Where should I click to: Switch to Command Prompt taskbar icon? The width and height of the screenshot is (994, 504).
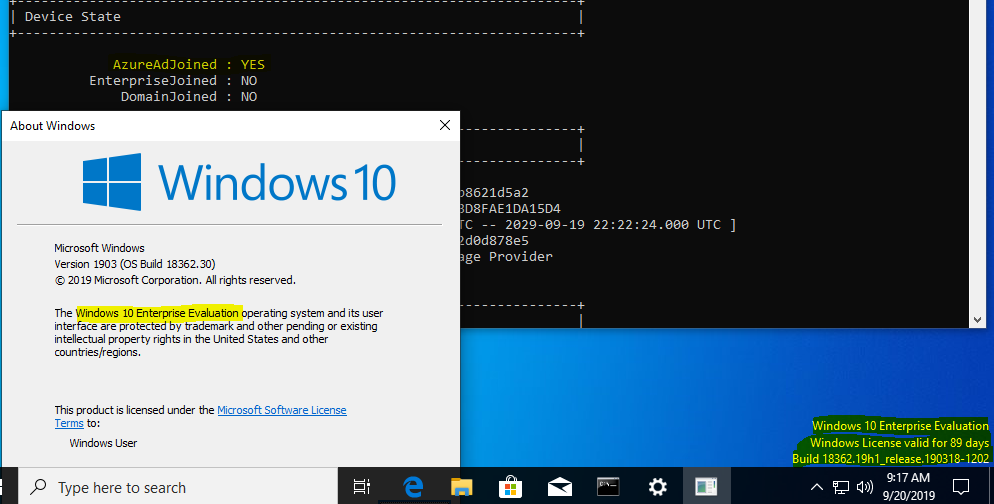[608, 487]
